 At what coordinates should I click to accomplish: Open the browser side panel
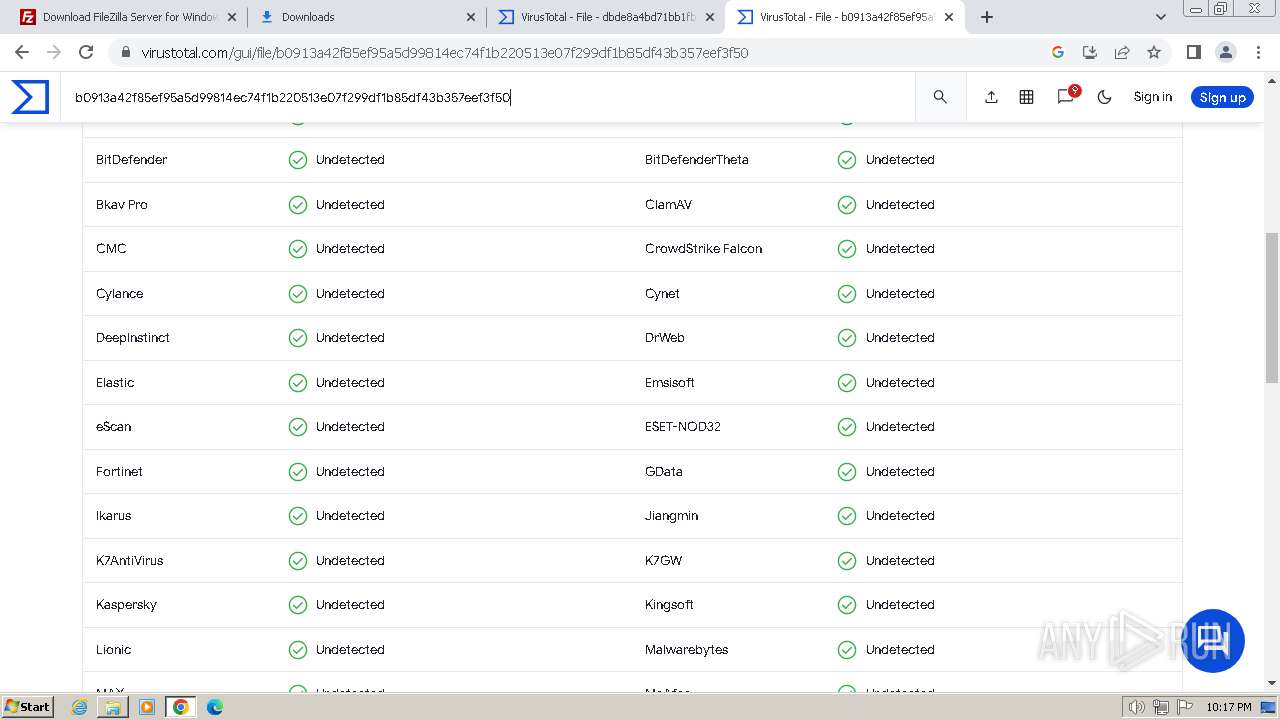[1193, 52]
